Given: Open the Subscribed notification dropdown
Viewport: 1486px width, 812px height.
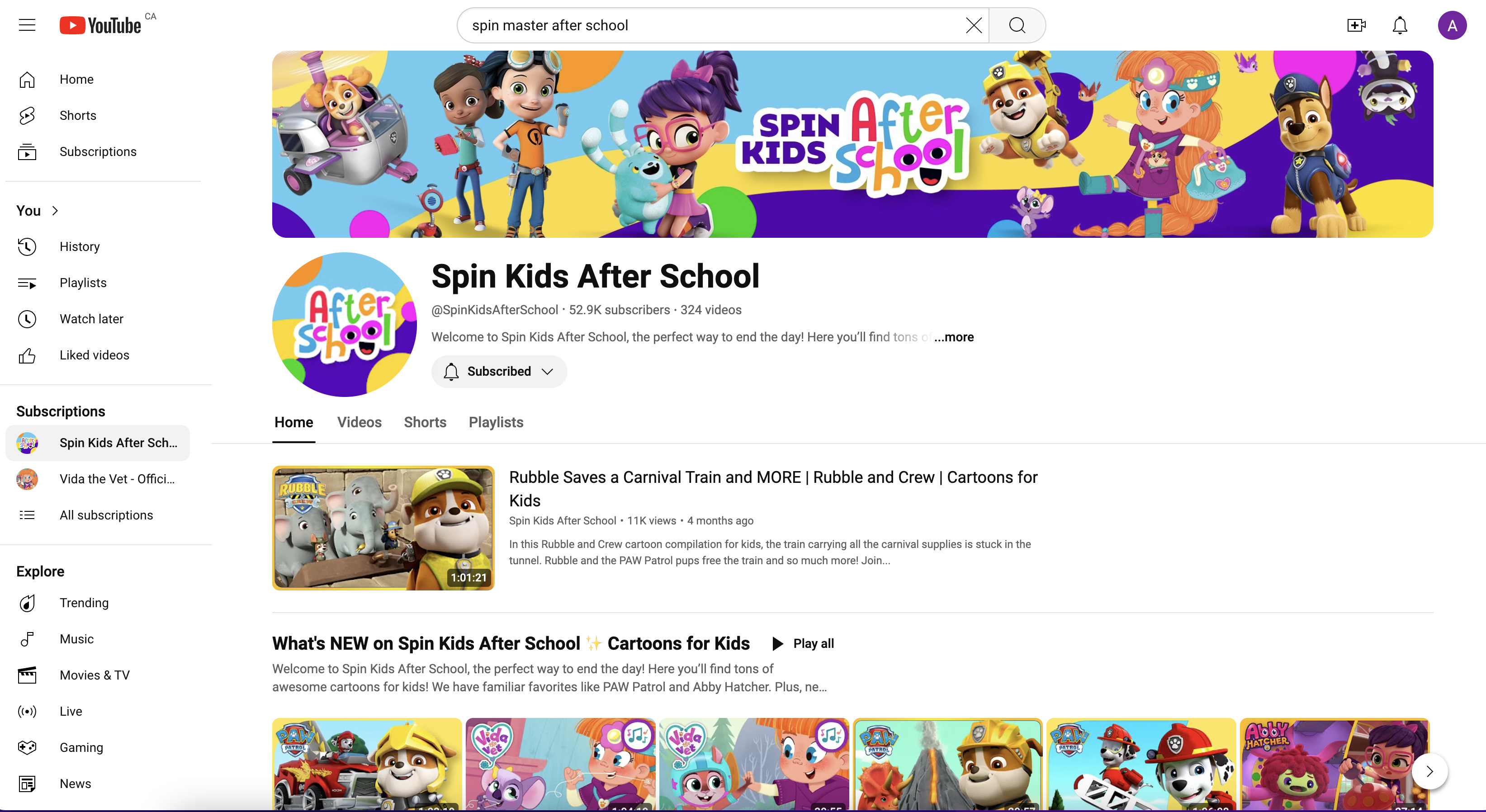Looking at the screenshot, I should [x=499, y=371].
